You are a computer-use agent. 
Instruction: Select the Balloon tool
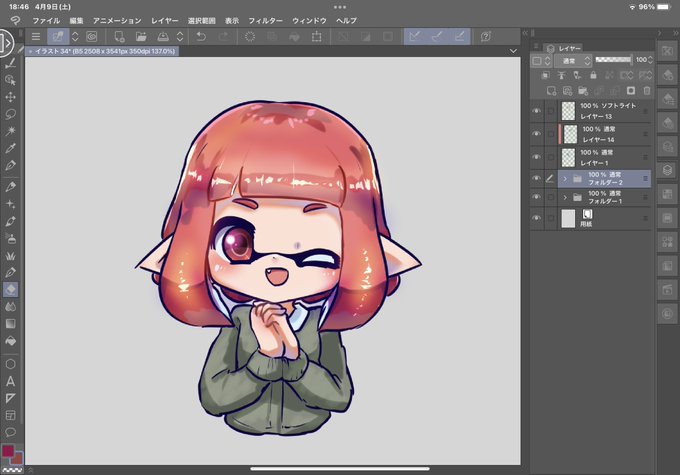[10, 432]
